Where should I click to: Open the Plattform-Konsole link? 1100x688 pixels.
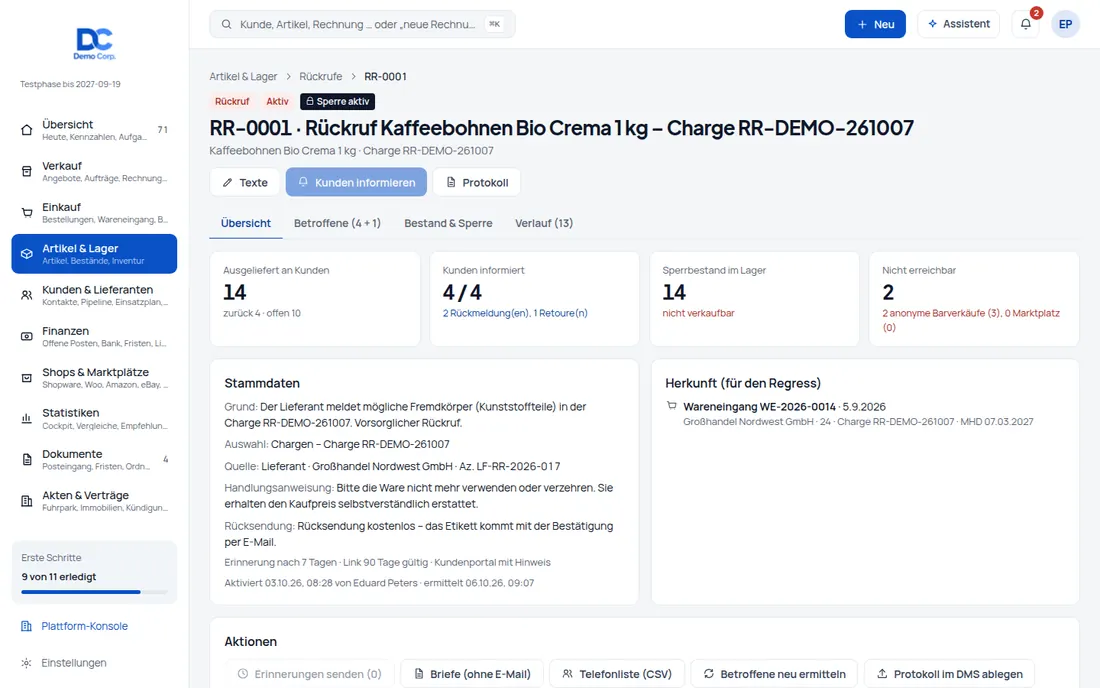[84, 626]
